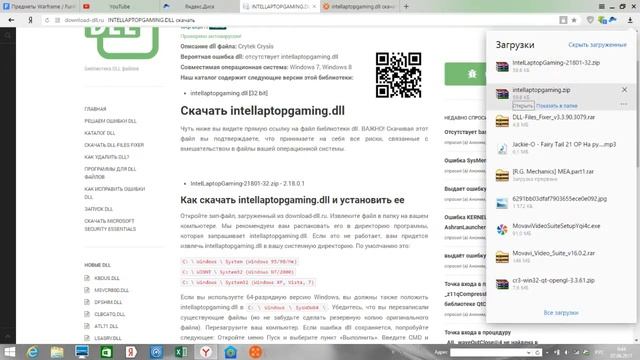Bookmark page using the star icon
This screenshot has width=640, height=360.
(574, 20)
